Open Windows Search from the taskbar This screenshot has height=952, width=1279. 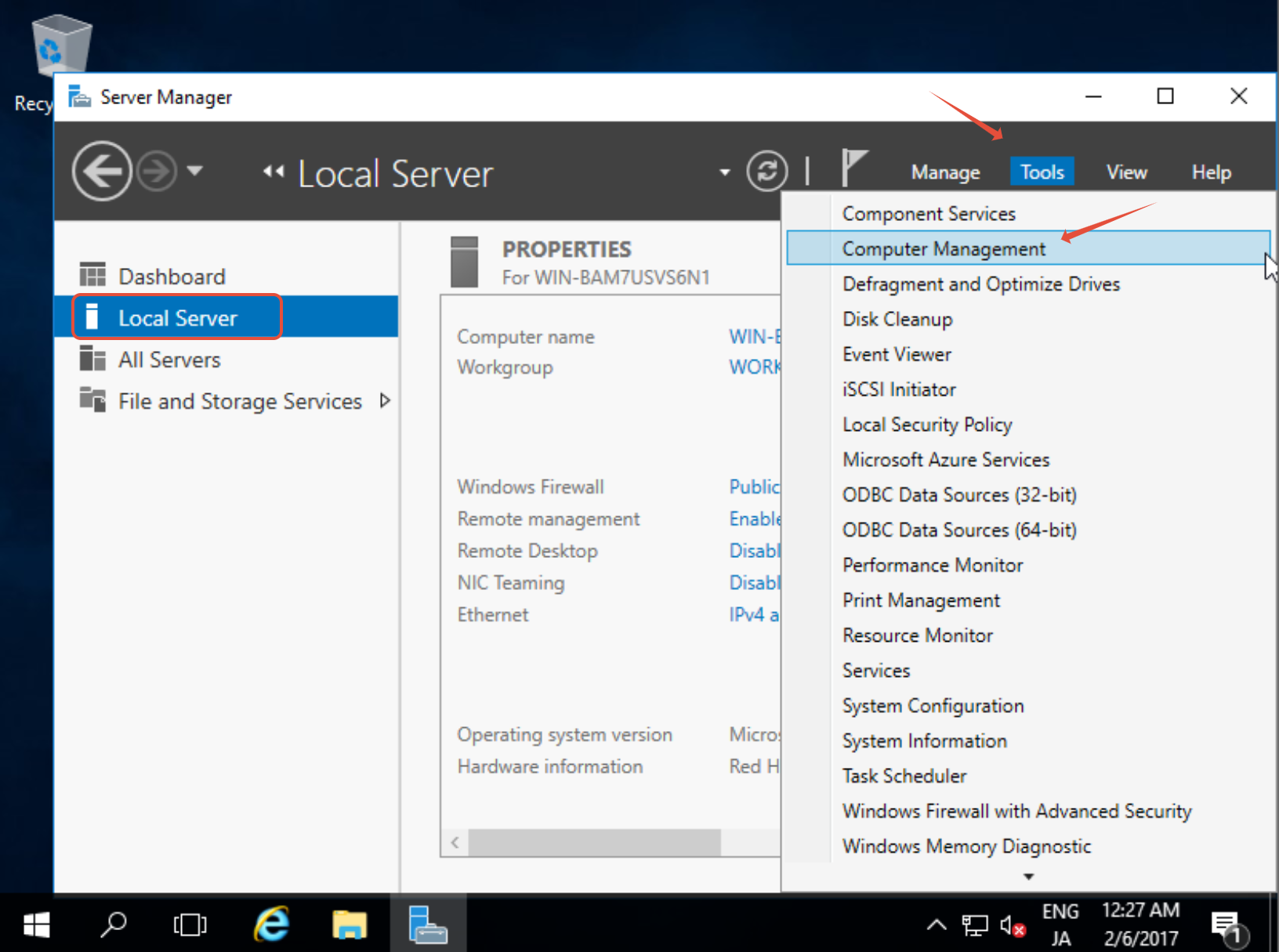coord(113,925)
